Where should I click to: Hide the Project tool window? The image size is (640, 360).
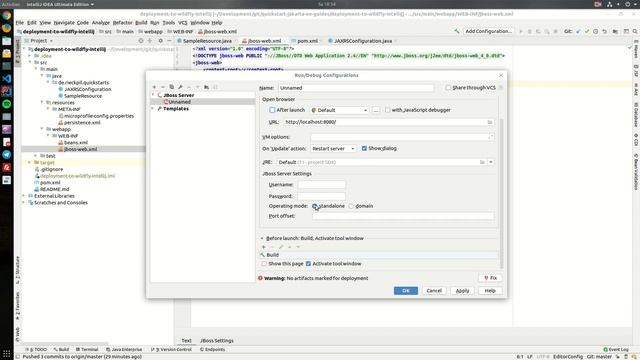click(169, 41)
